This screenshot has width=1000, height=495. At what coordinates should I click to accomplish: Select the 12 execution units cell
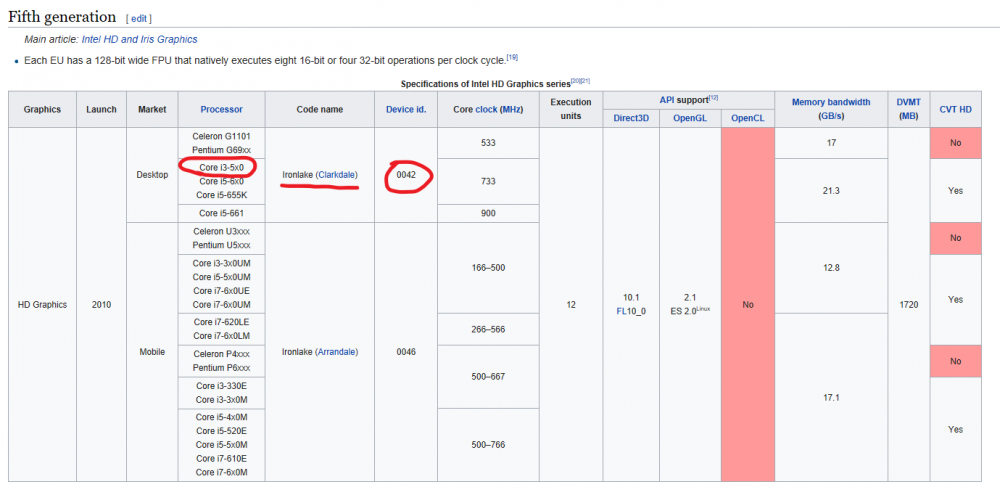(571, 304)
